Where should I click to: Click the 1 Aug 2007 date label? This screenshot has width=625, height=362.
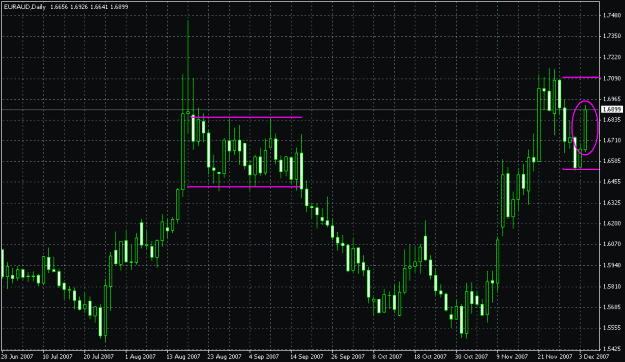pyautogui.click(x=140, y=356)
